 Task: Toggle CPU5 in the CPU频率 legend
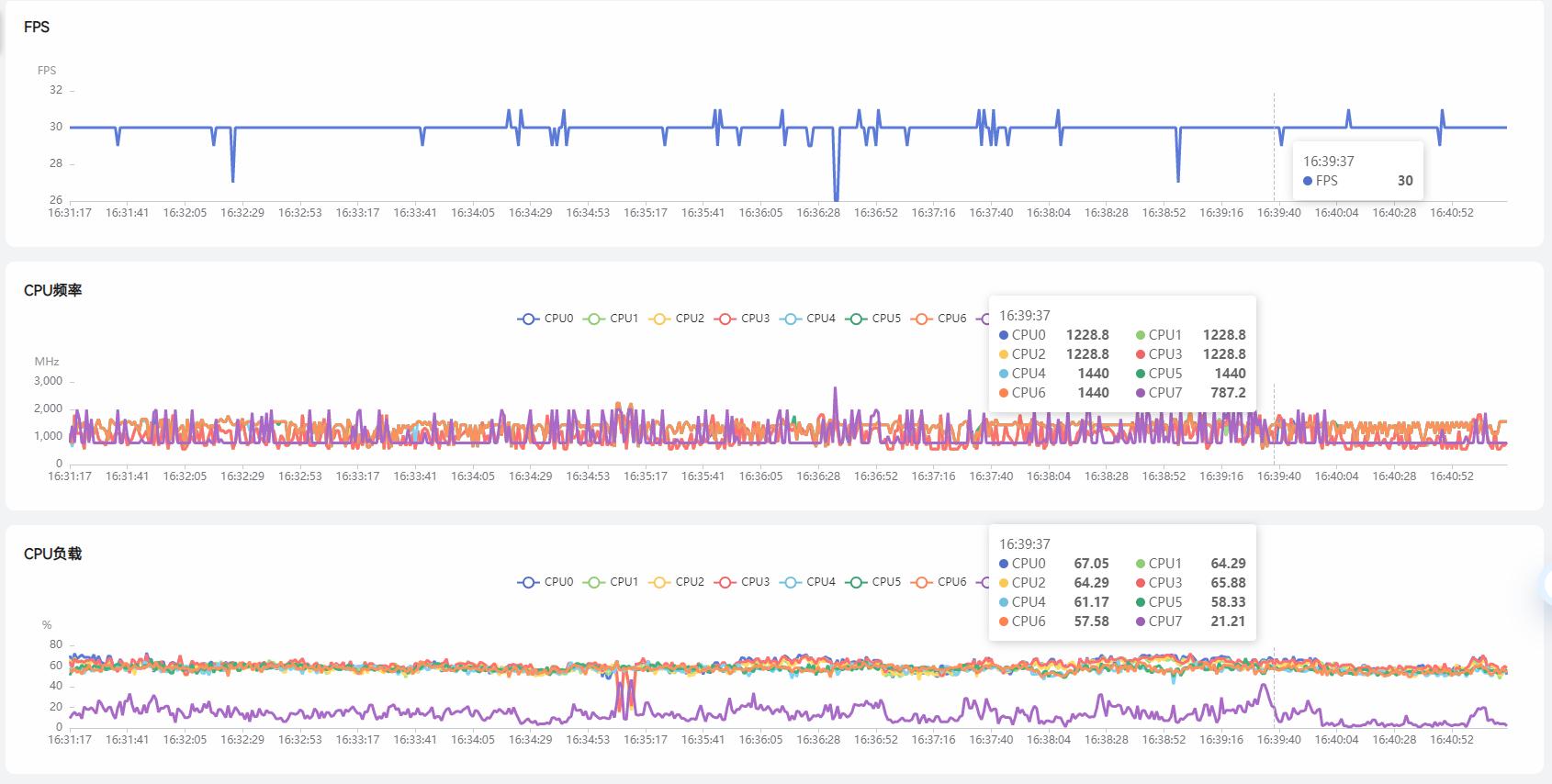873,319
